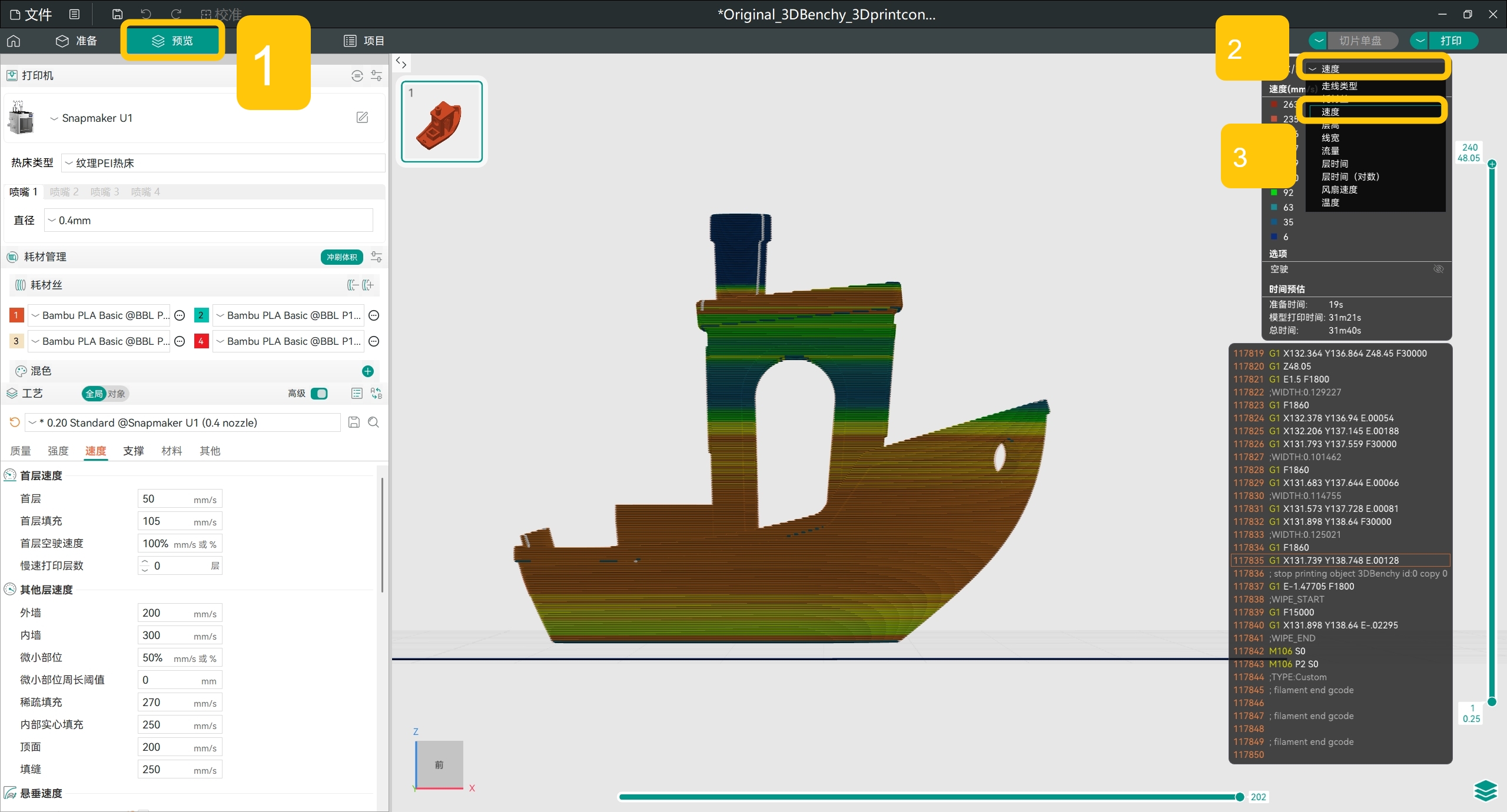Click the 切片单盘 slice plate button

[x=1363, y=41]
